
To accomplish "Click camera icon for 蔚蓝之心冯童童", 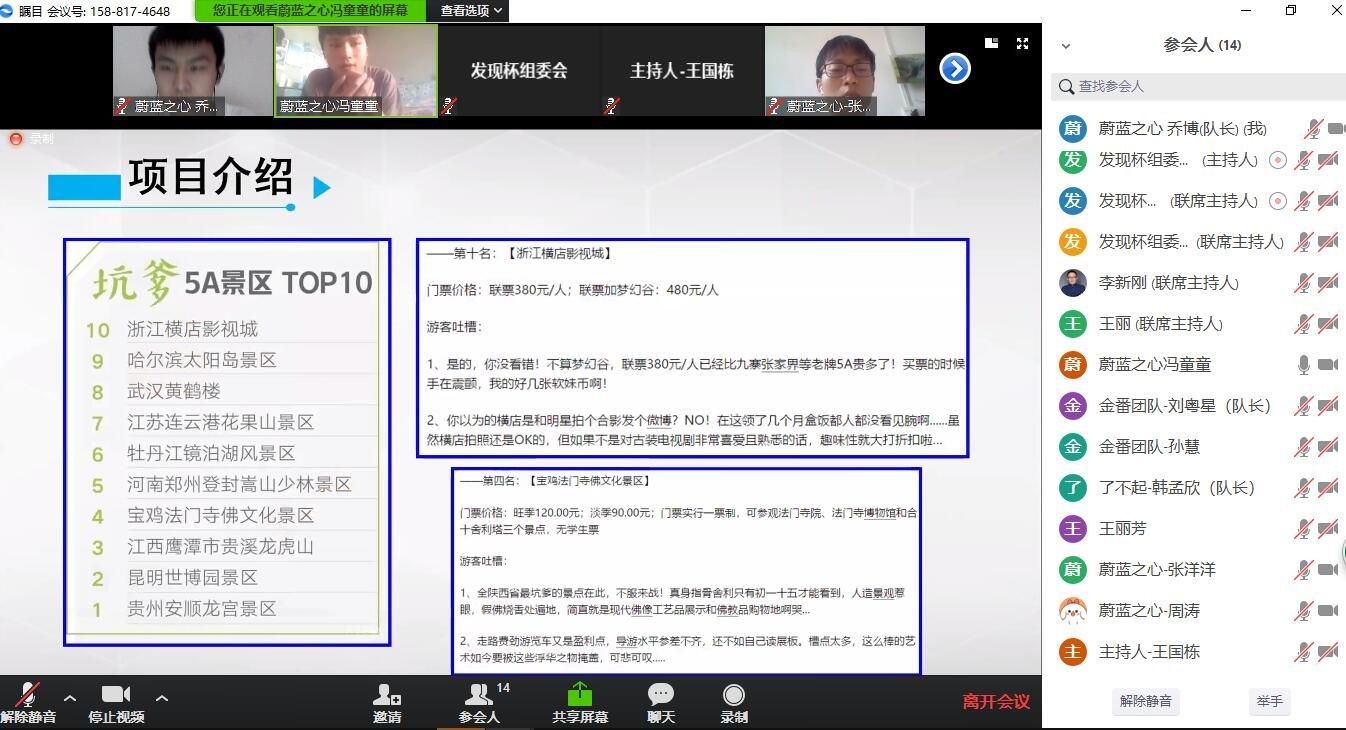I will click(x=1328, y=365).
